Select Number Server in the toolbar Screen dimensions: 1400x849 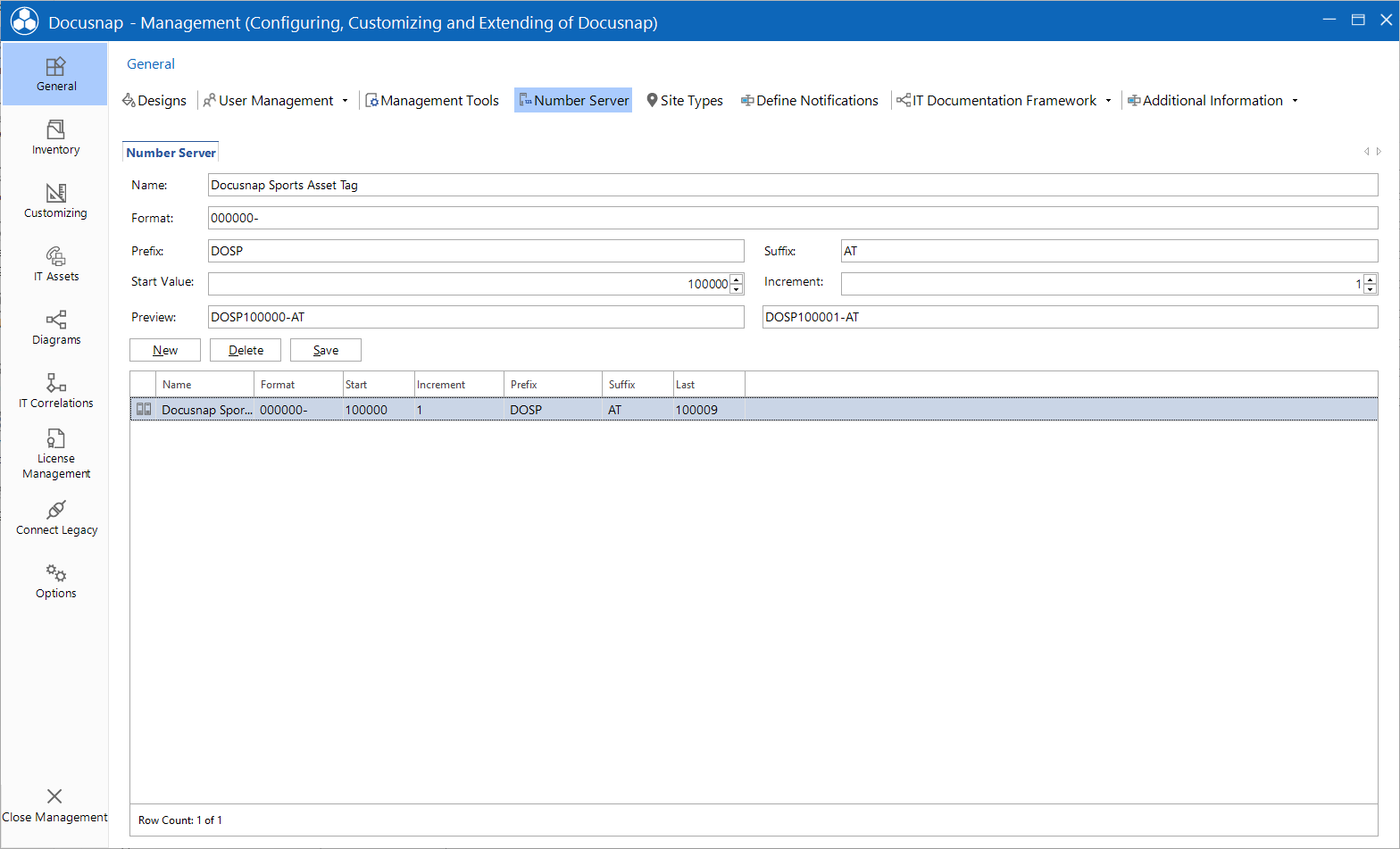573,101
